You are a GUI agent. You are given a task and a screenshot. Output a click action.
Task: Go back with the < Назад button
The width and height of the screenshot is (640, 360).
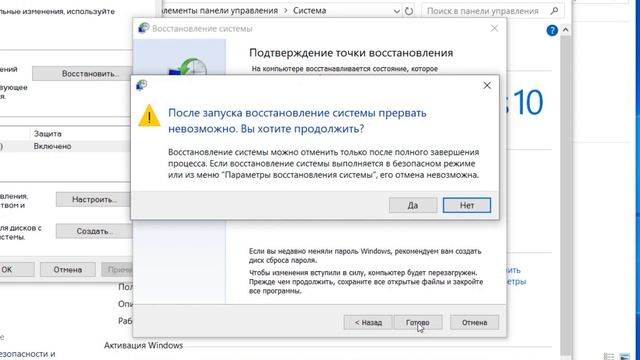(368, 322)
